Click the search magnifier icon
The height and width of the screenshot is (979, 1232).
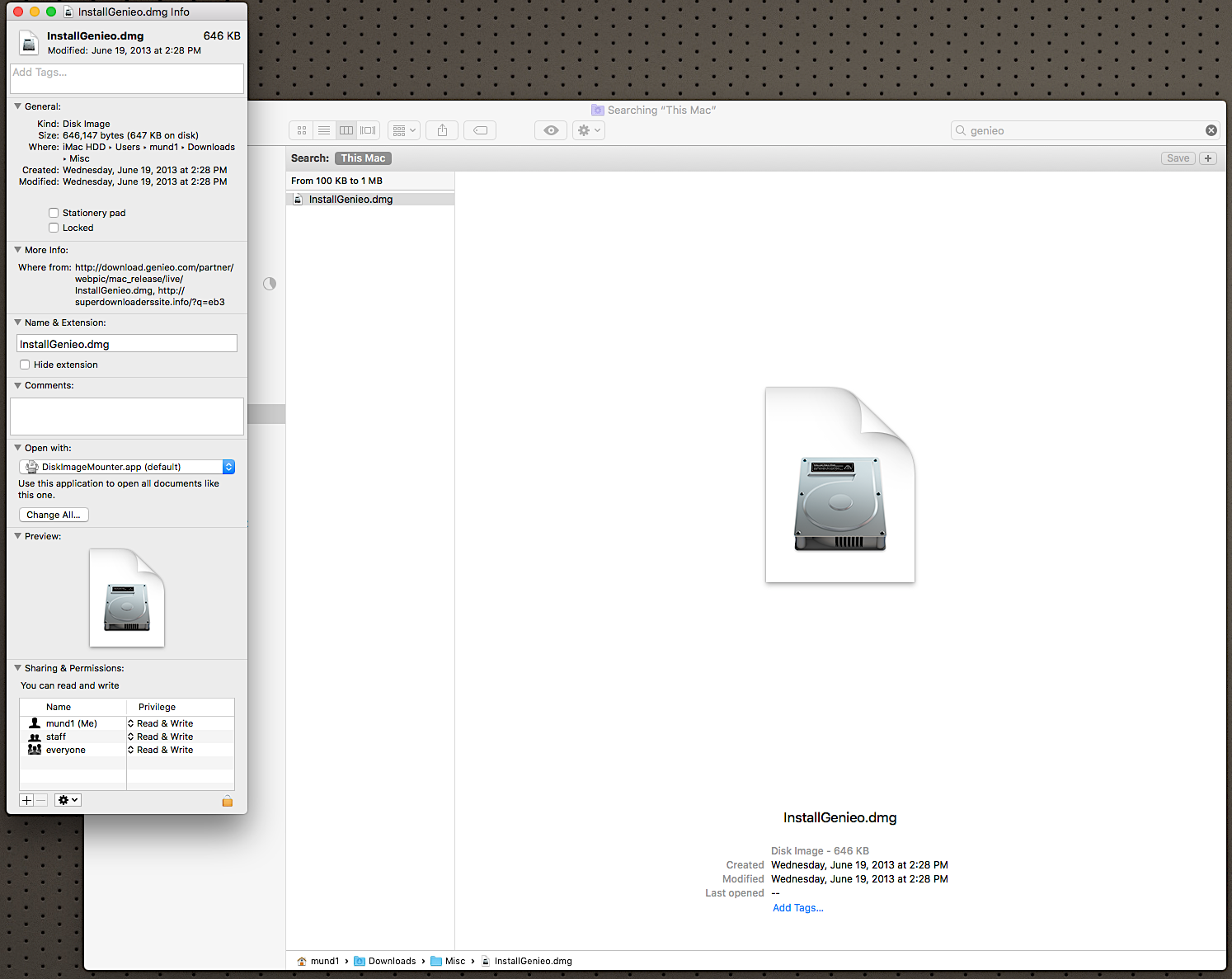pyautogui.click(x=961, y=130)
